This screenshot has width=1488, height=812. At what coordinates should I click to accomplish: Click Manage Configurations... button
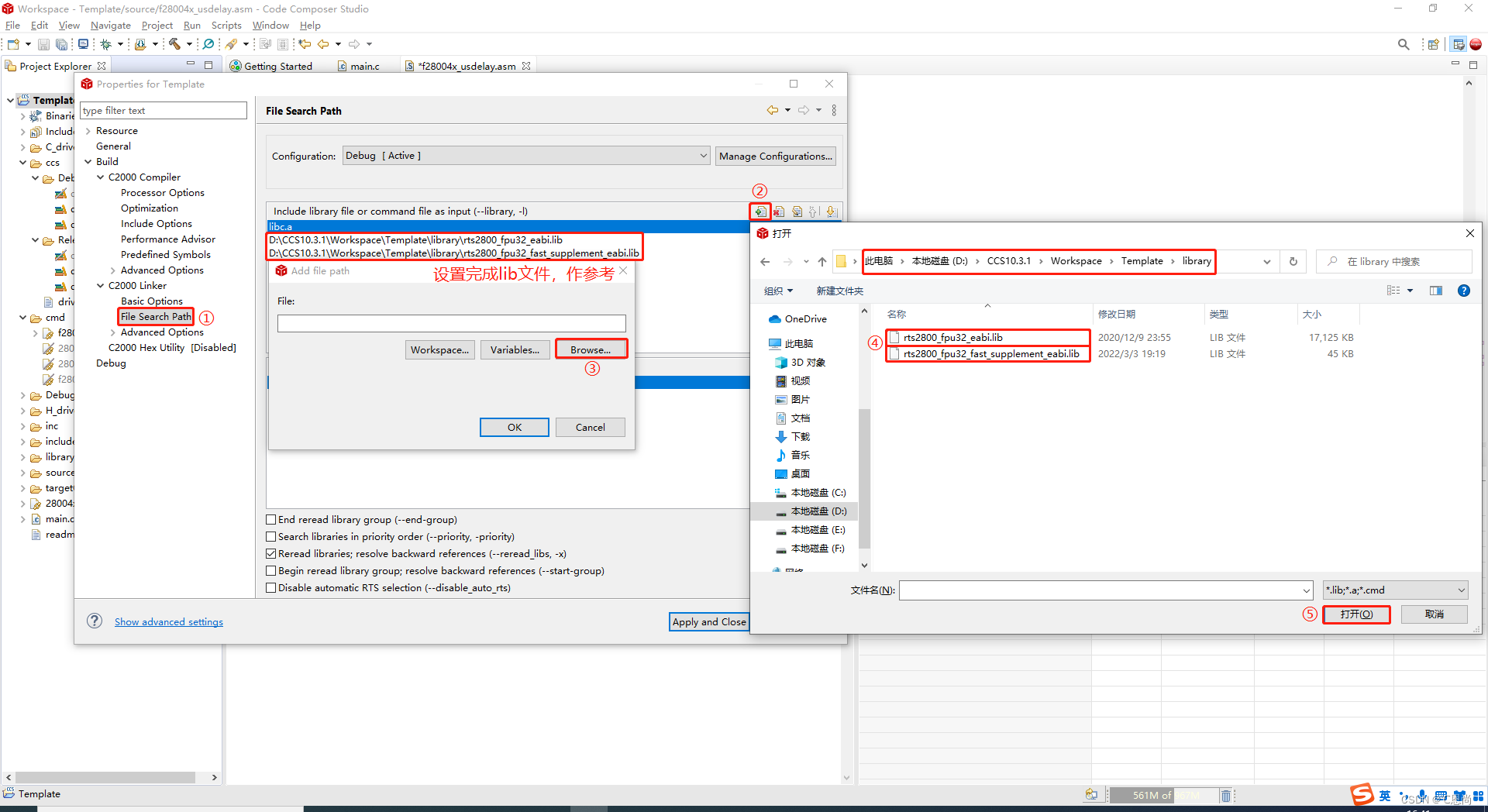(x=775, y=156)
